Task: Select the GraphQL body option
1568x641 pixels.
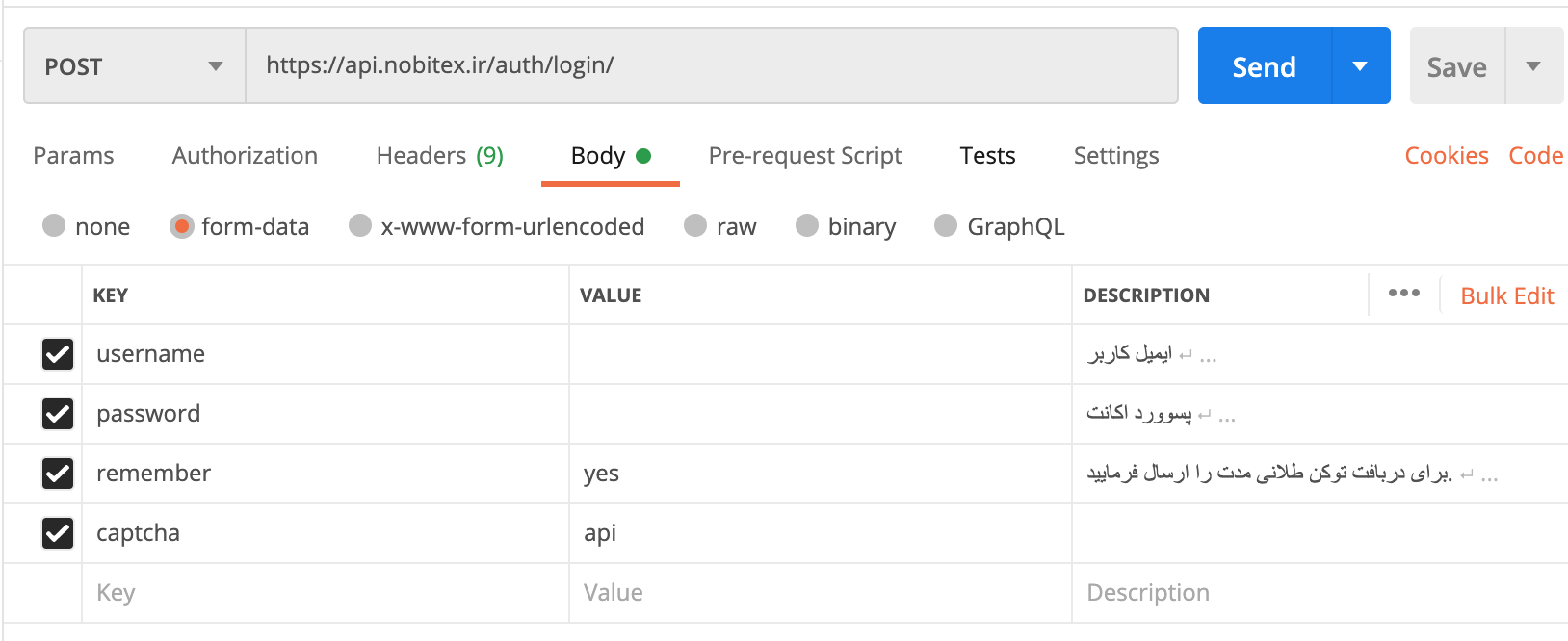Action: (x=946, y=226)
